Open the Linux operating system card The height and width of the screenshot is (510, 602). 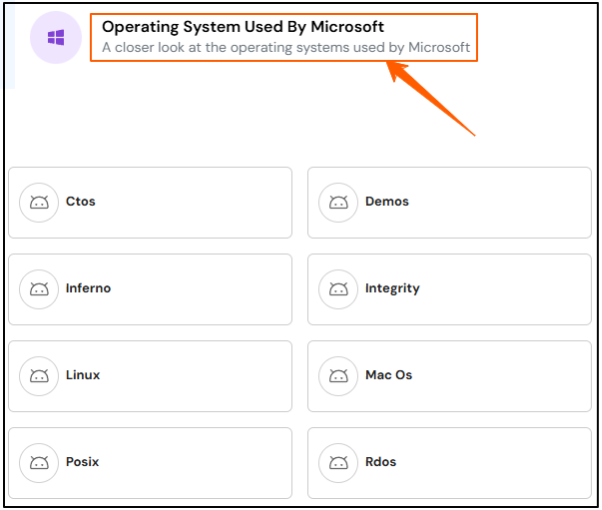coord(150,376)
